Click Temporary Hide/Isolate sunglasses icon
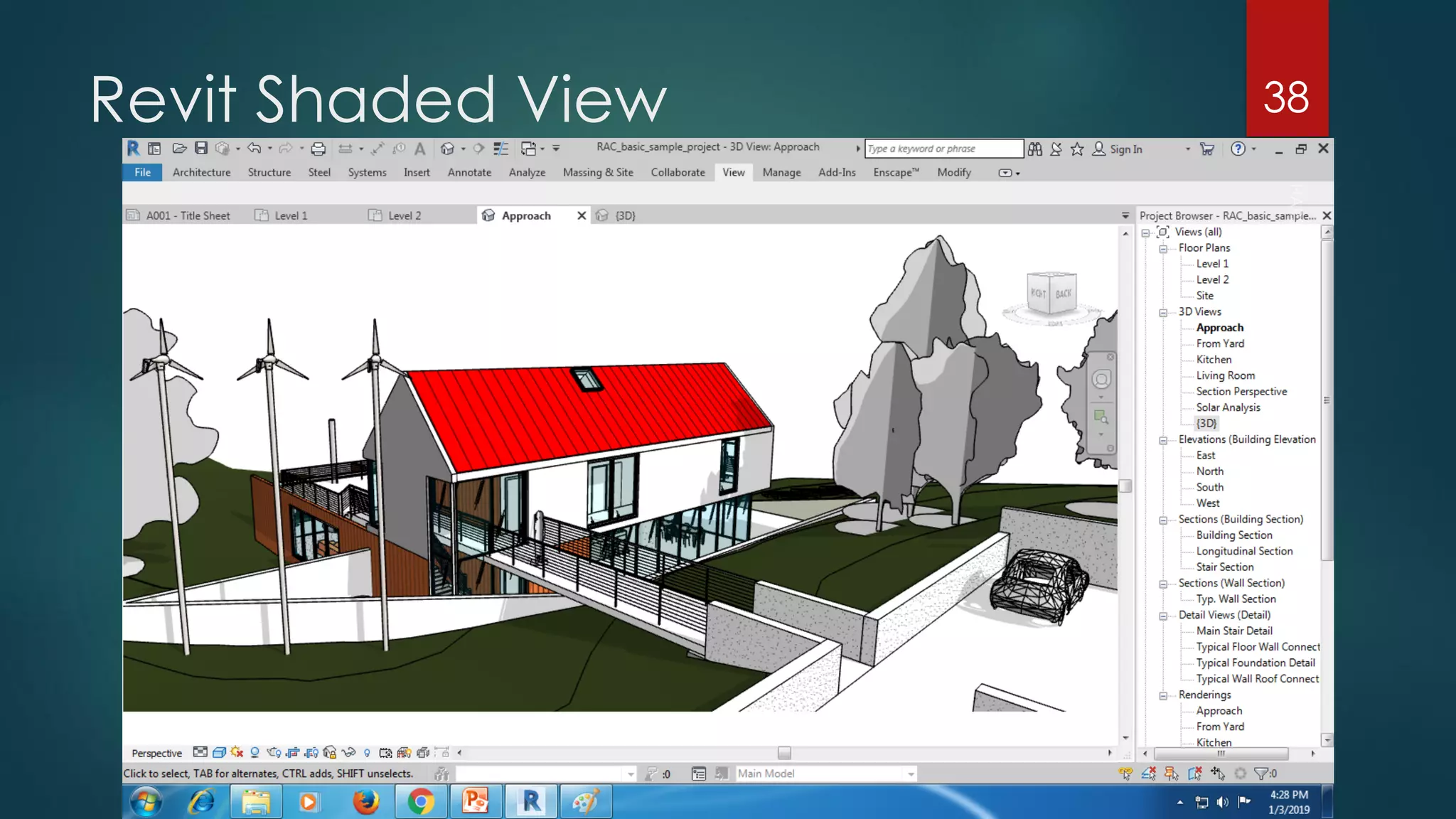 (x=348, y=752)
